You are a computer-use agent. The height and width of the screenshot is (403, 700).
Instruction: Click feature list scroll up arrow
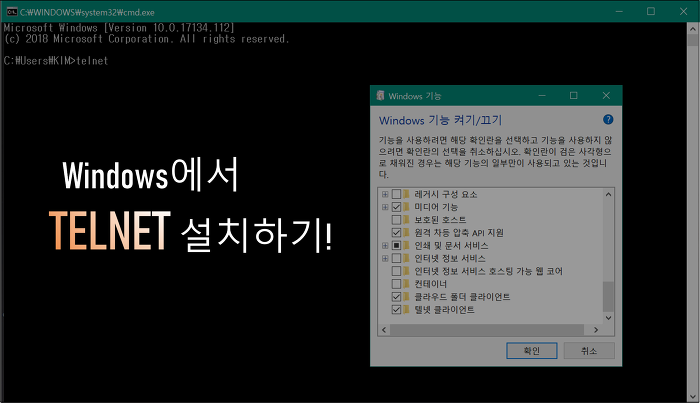608,194
